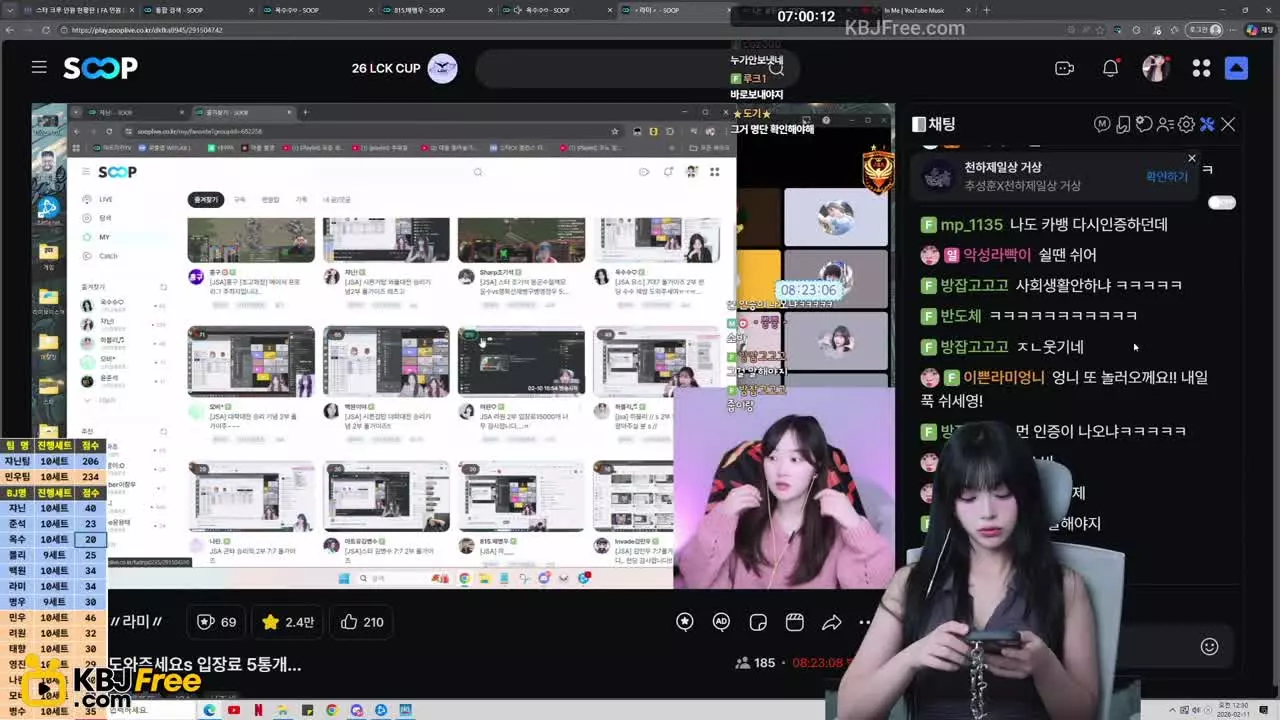Toggle the white switch below the notice
The image size is (1280, 720).
(x=1222, y=203)
